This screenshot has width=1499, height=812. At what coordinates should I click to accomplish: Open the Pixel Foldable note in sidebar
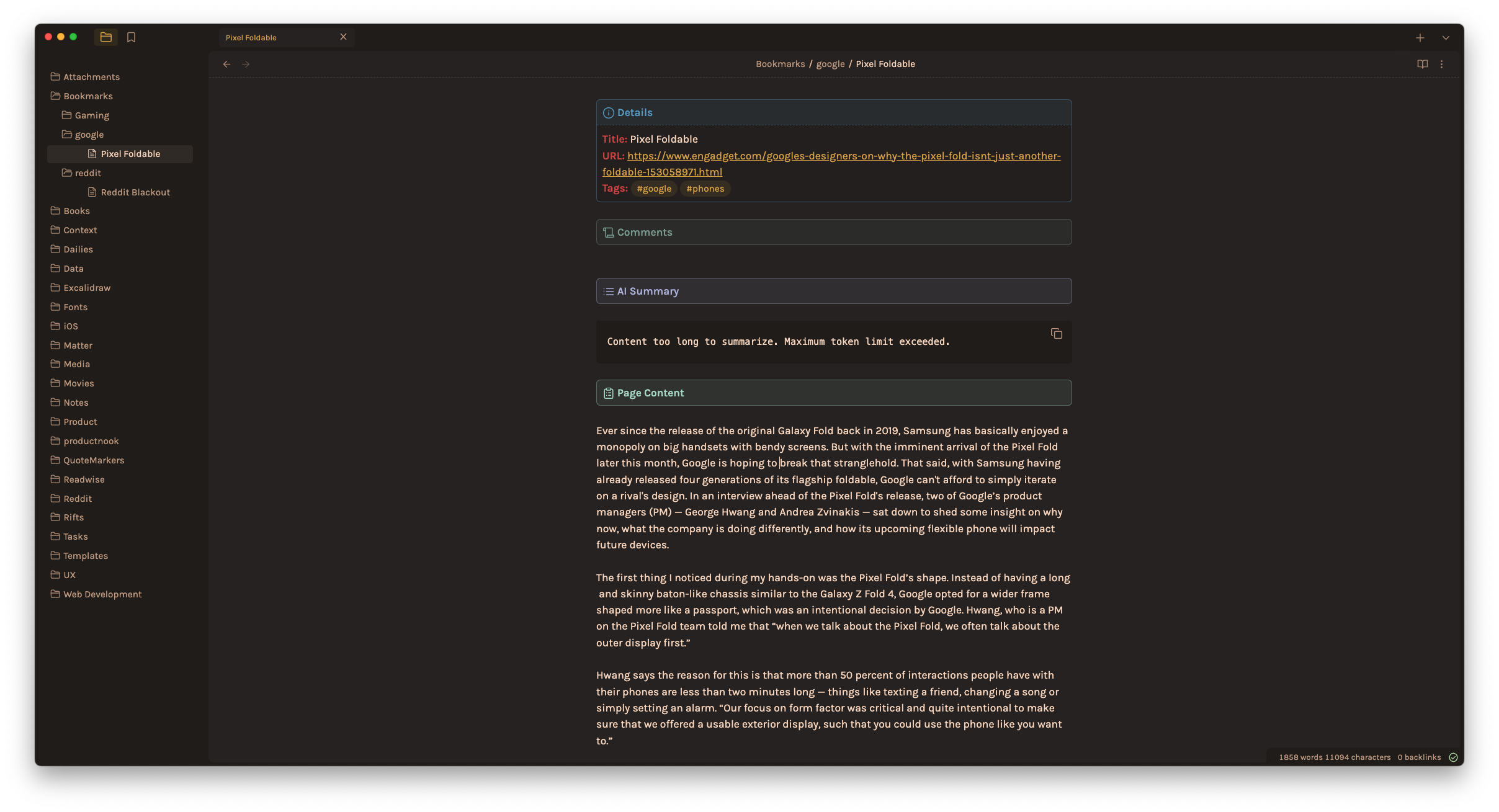[120, 154]
